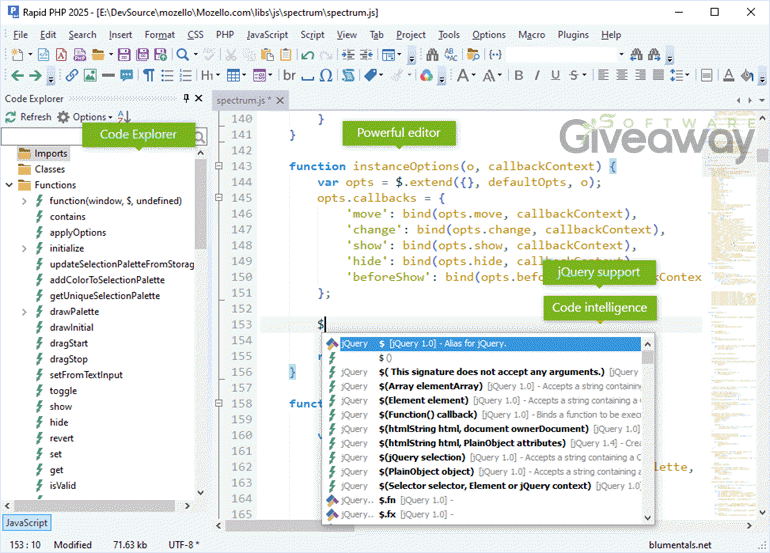Viewport: 770px width, 553px height.
Task: Click the magnifier preview icon
Action: [183, 55]
